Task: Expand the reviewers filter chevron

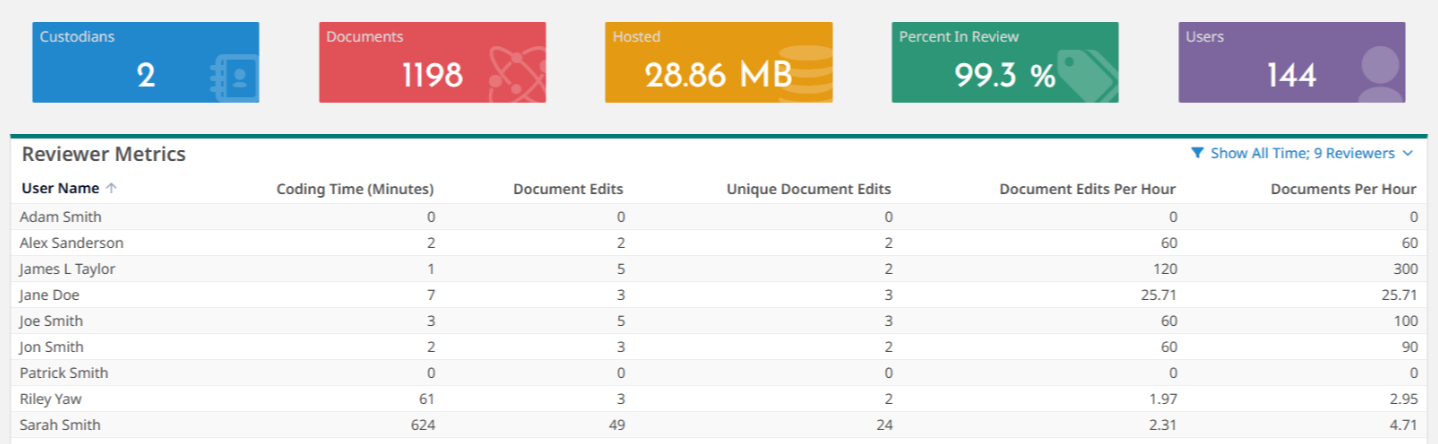Action: click(x=1408, y=153)
